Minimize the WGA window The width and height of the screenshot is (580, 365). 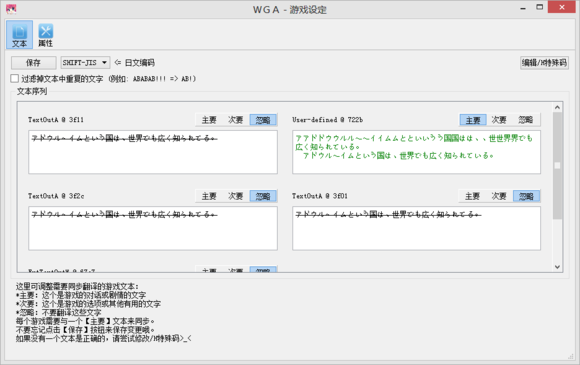point(523,8)
